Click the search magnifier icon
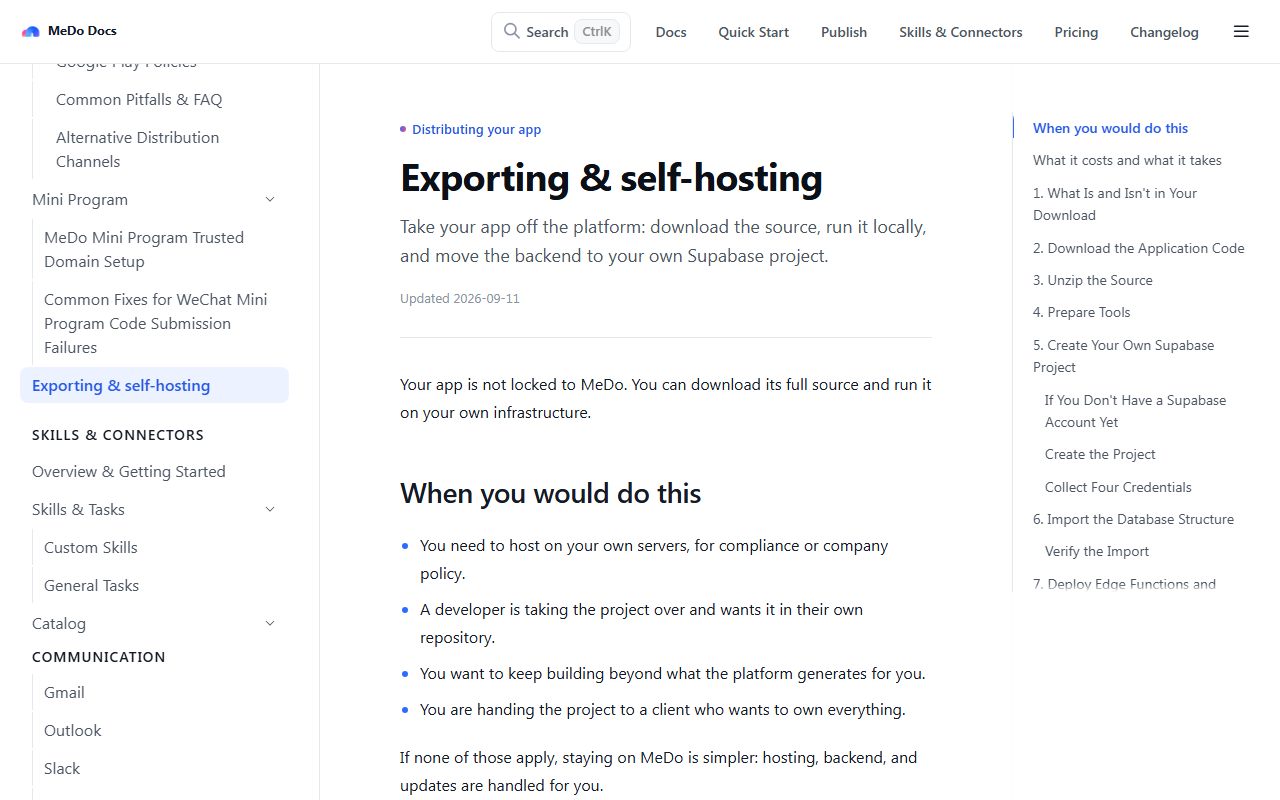 click(512, 32)
